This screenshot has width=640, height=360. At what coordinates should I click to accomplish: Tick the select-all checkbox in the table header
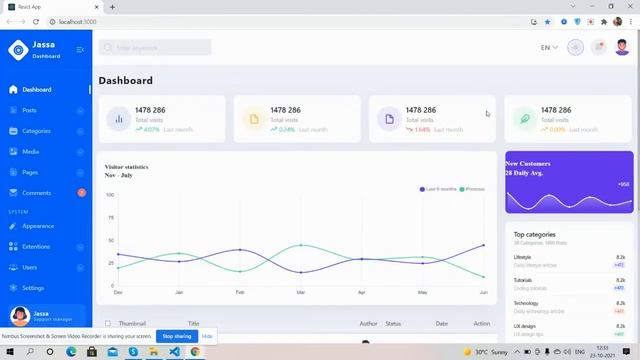pos(108,323)
